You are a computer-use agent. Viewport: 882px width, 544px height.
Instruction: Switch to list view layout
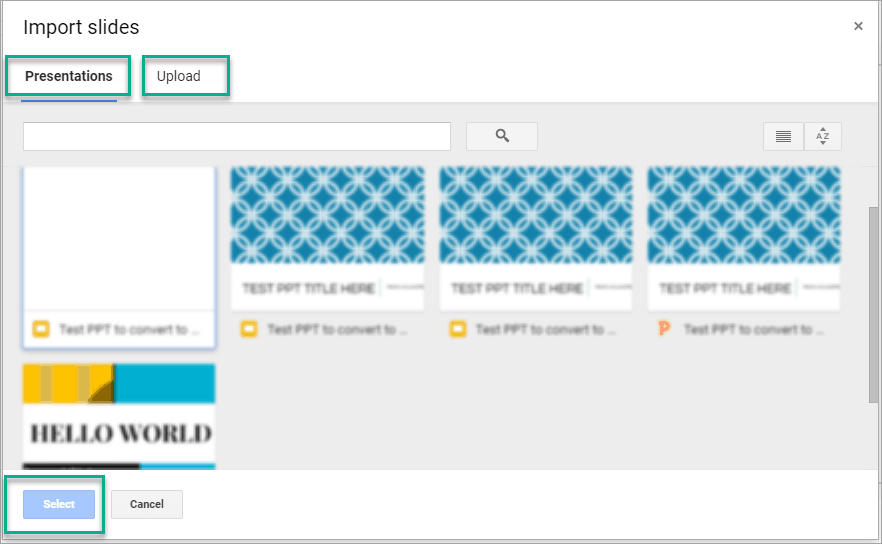[x=783, y=136]
